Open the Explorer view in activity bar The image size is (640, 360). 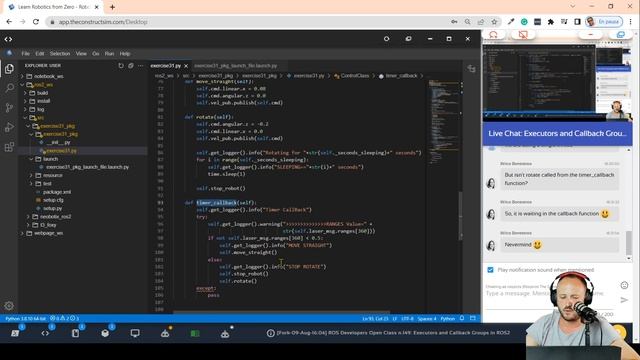point(9,69)
